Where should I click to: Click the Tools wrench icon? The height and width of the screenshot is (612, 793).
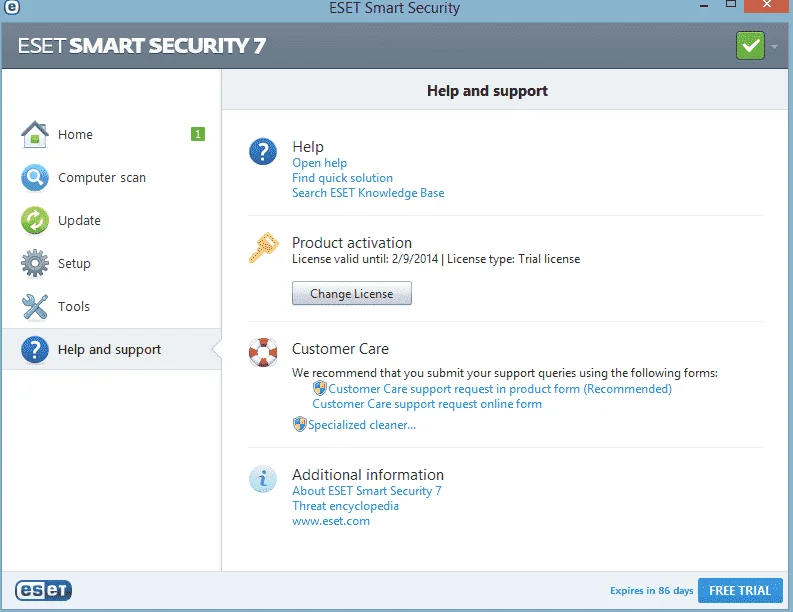(34, 307)
